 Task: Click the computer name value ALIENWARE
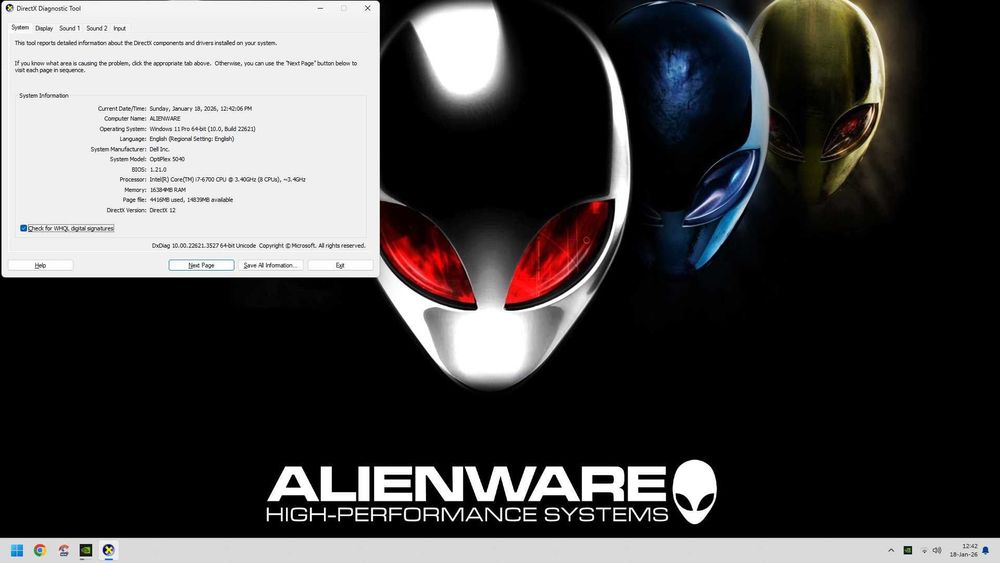[x=165, y=119]
